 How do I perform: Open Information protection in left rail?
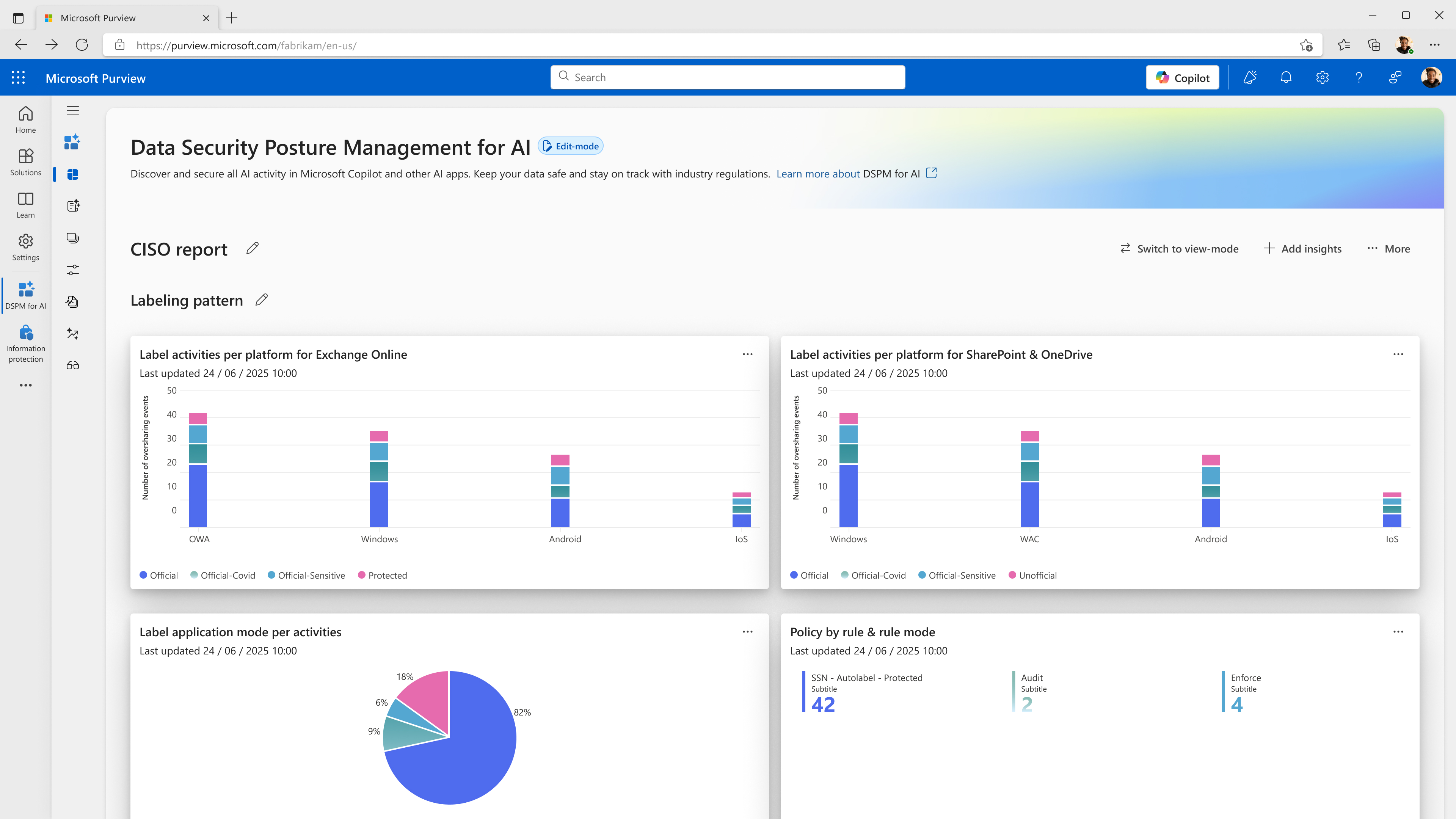(x=25, y=344)
